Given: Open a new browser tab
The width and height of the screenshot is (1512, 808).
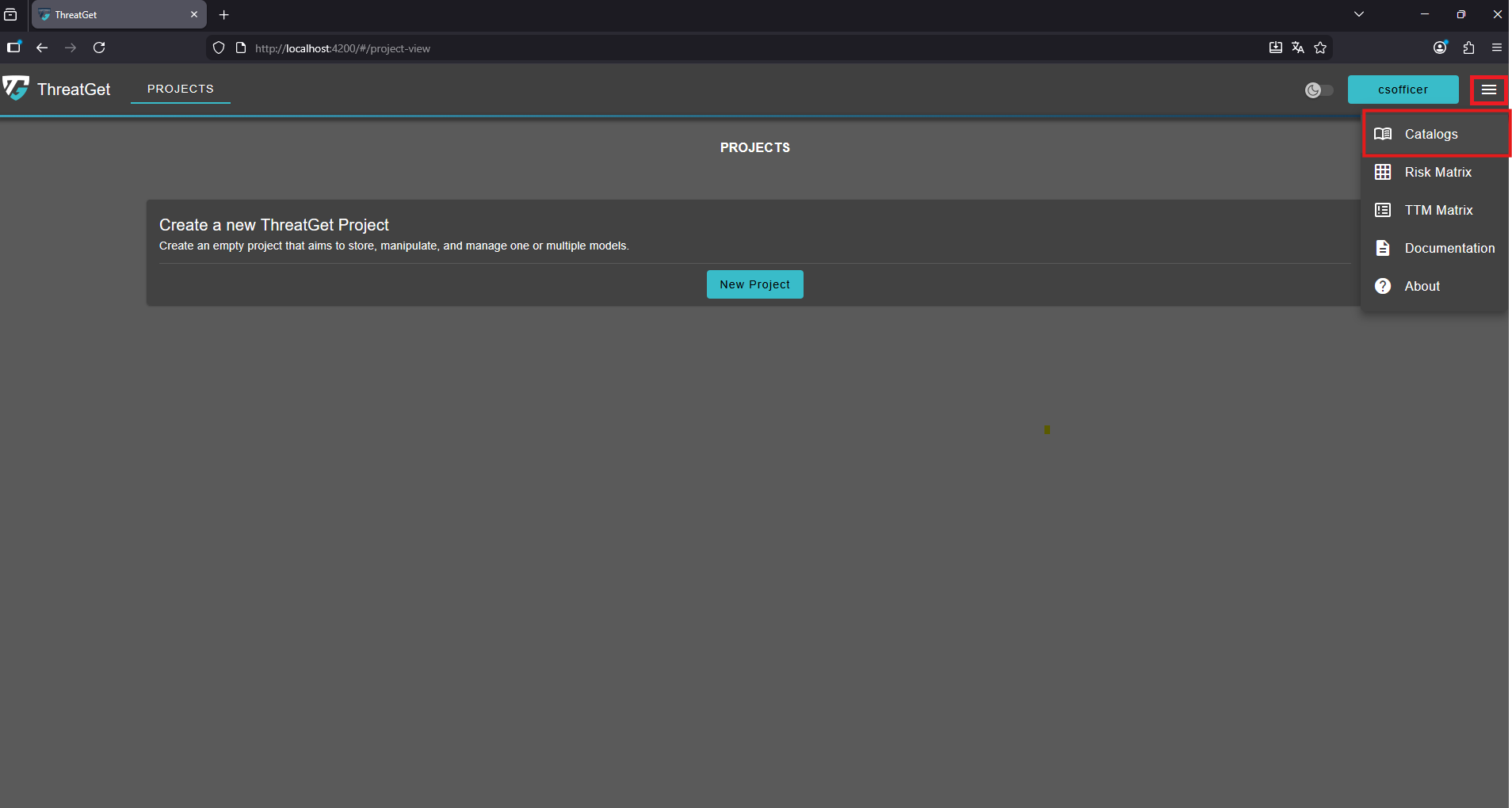Looking at the screenshot, I should (x=224, y=15).
